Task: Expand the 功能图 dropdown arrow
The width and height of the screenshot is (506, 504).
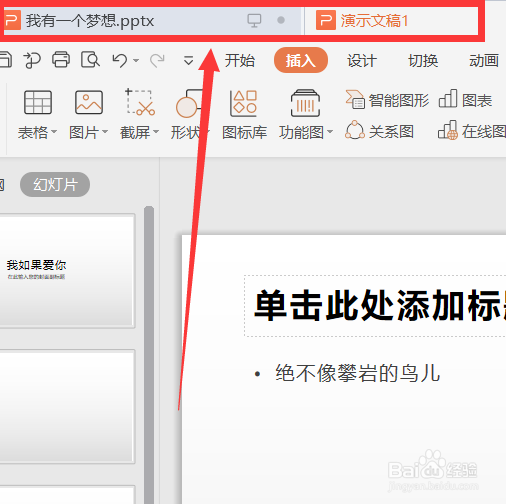Action: click(x=330, y=132)
